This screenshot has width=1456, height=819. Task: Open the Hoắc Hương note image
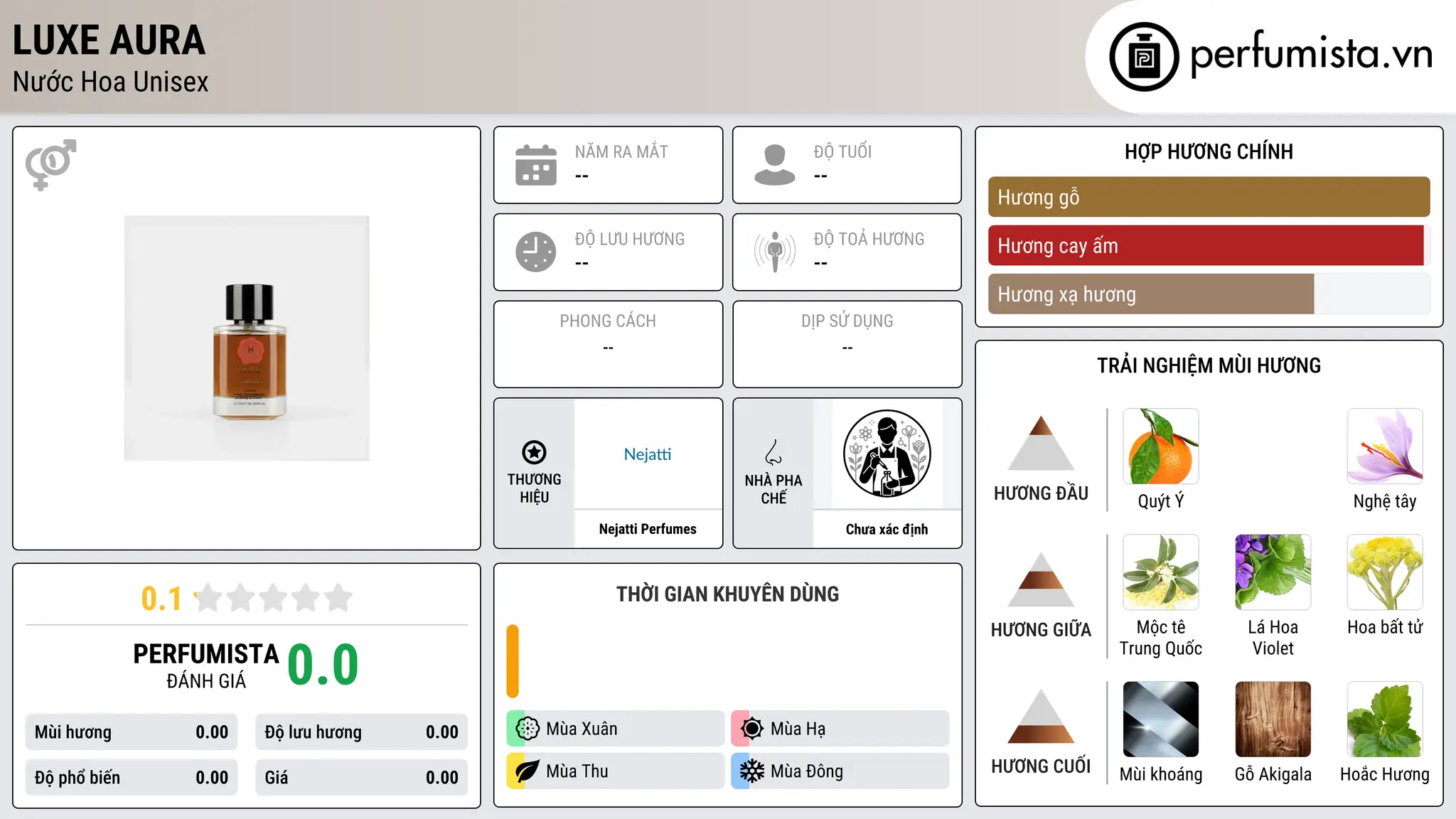1385,719
